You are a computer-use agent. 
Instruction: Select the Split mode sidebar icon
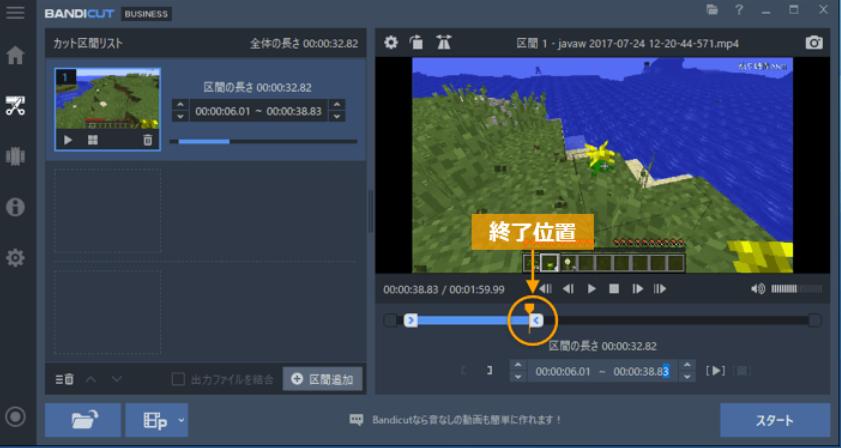click(x=15, y=156)
